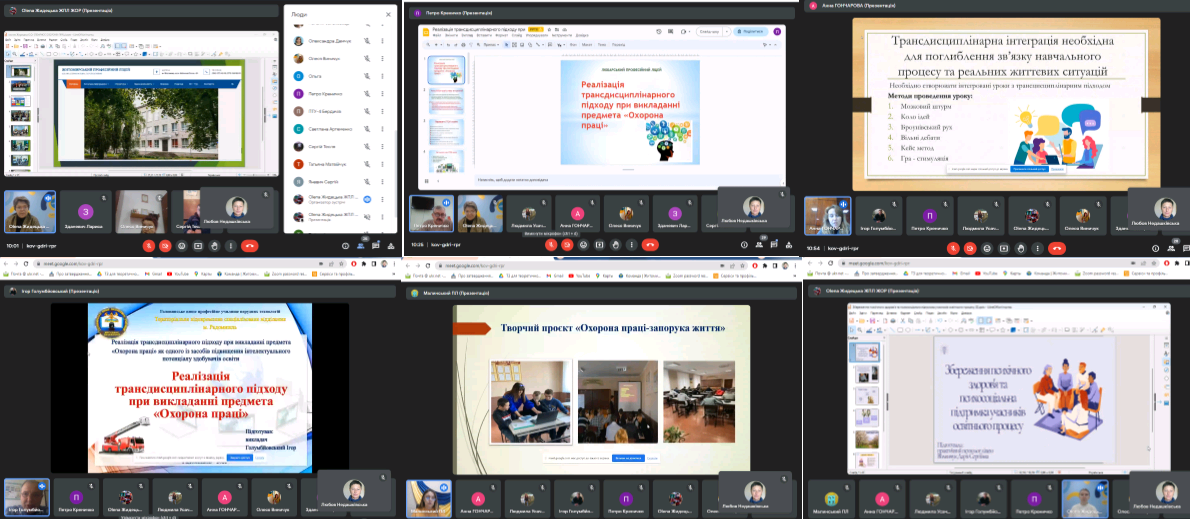1190x519 pixels.
Task: Click red leave call button in 10:54 meeting
Action: click(x=1056, y=246)
